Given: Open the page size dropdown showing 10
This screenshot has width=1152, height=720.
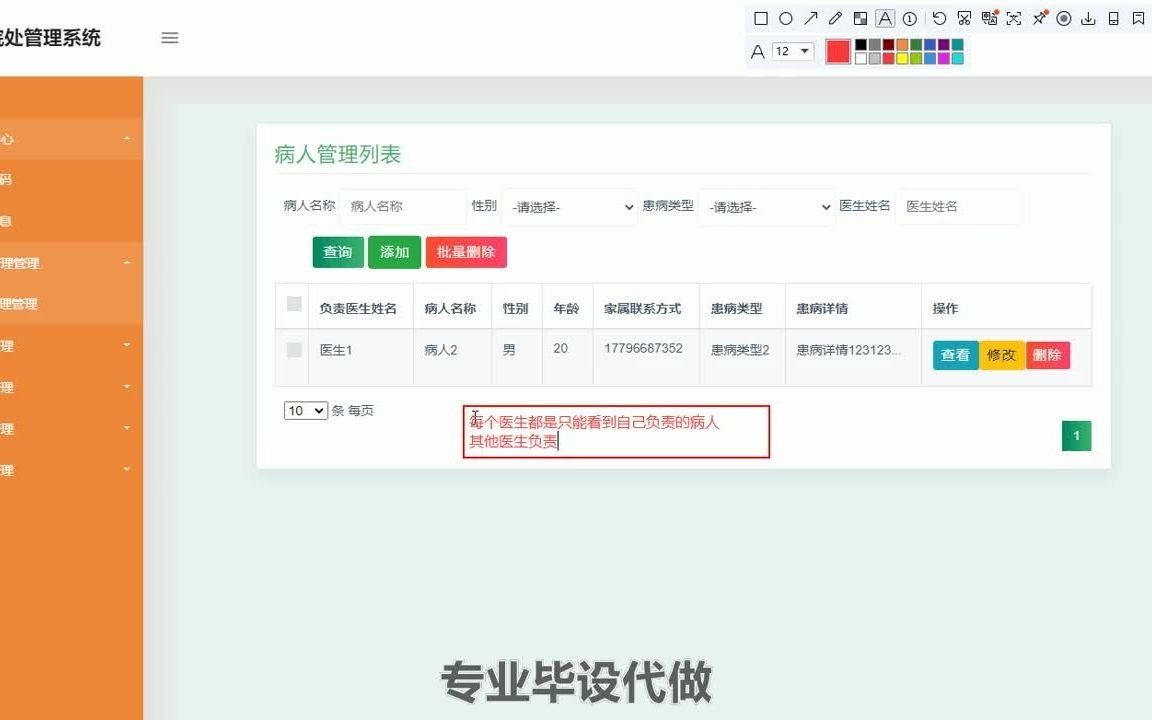Looking at the screenshot, I should click(305, 410).
